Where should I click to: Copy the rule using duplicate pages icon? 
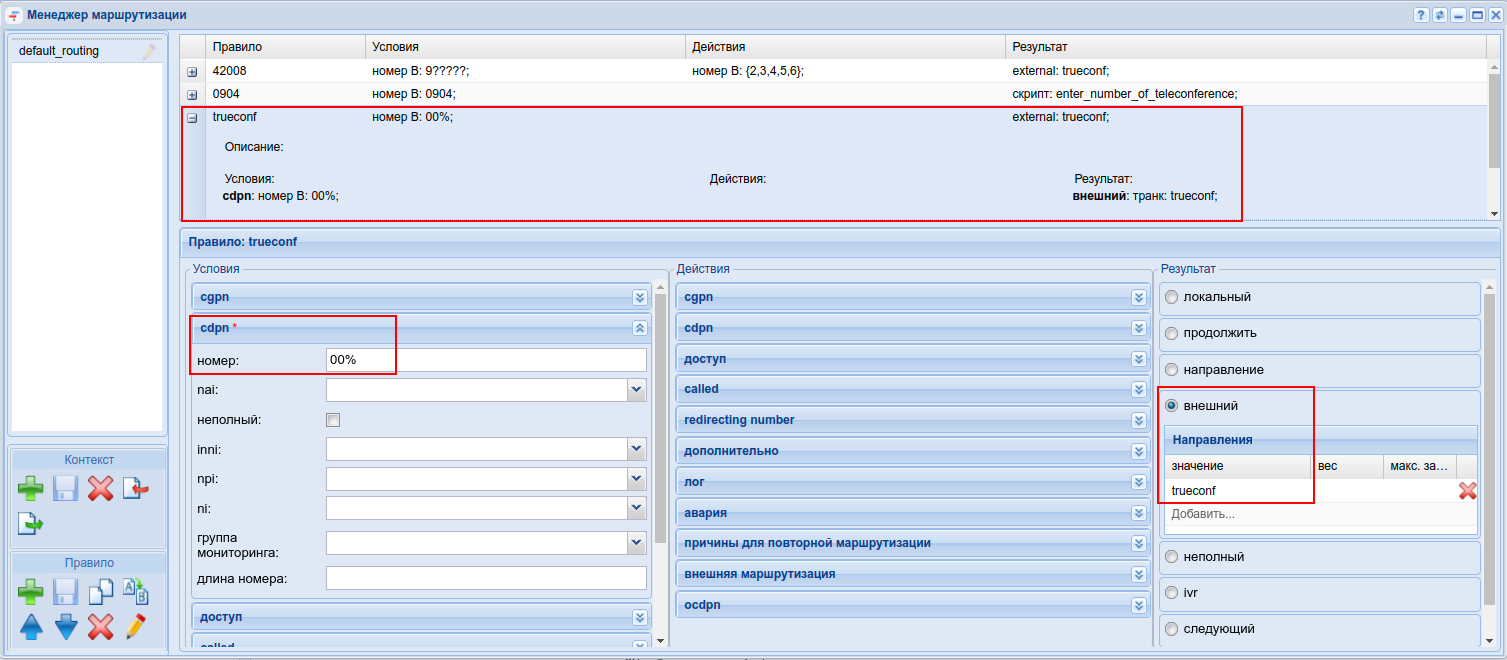point(100,592)
